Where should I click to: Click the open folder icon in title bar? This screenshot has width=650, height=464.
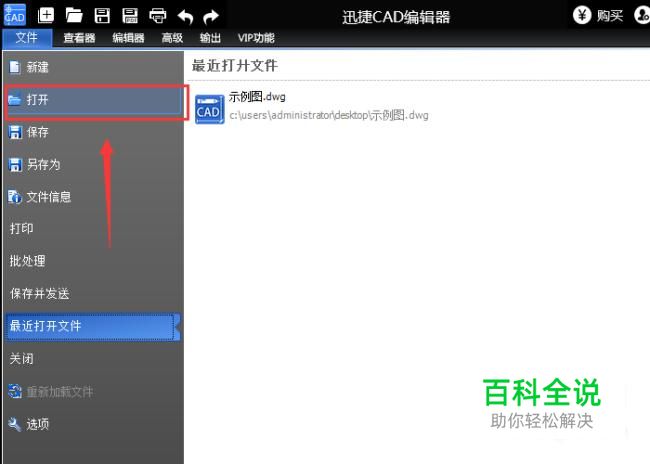(74, 16)
